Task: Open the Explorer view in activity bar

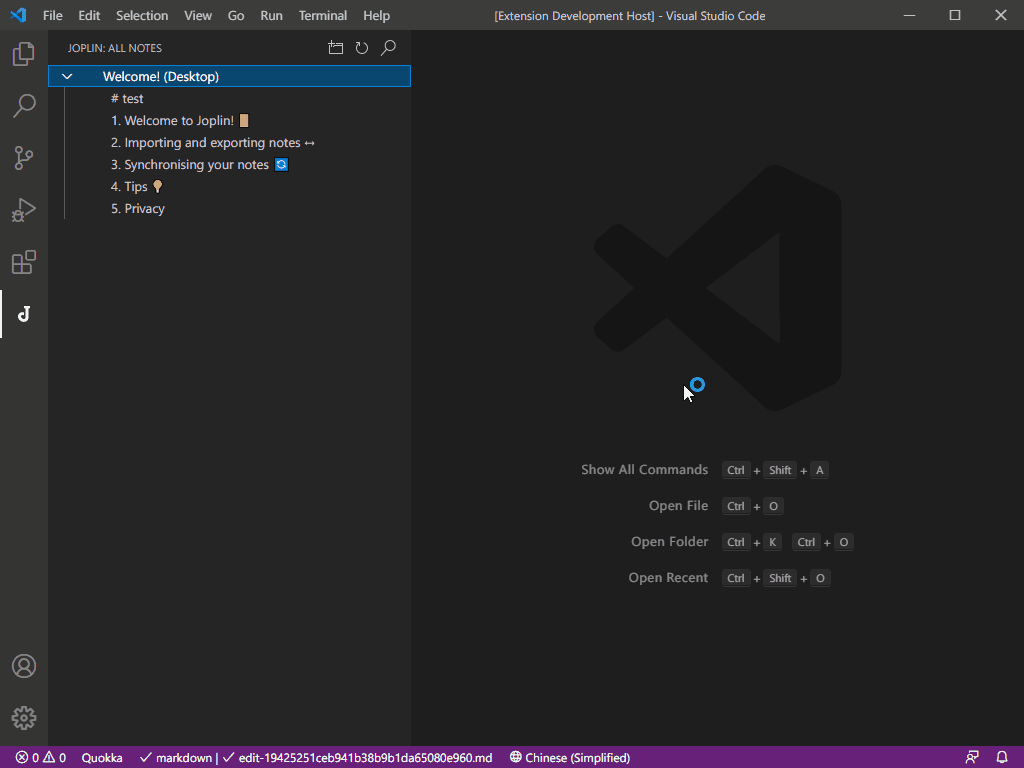Action: point(24,54)
